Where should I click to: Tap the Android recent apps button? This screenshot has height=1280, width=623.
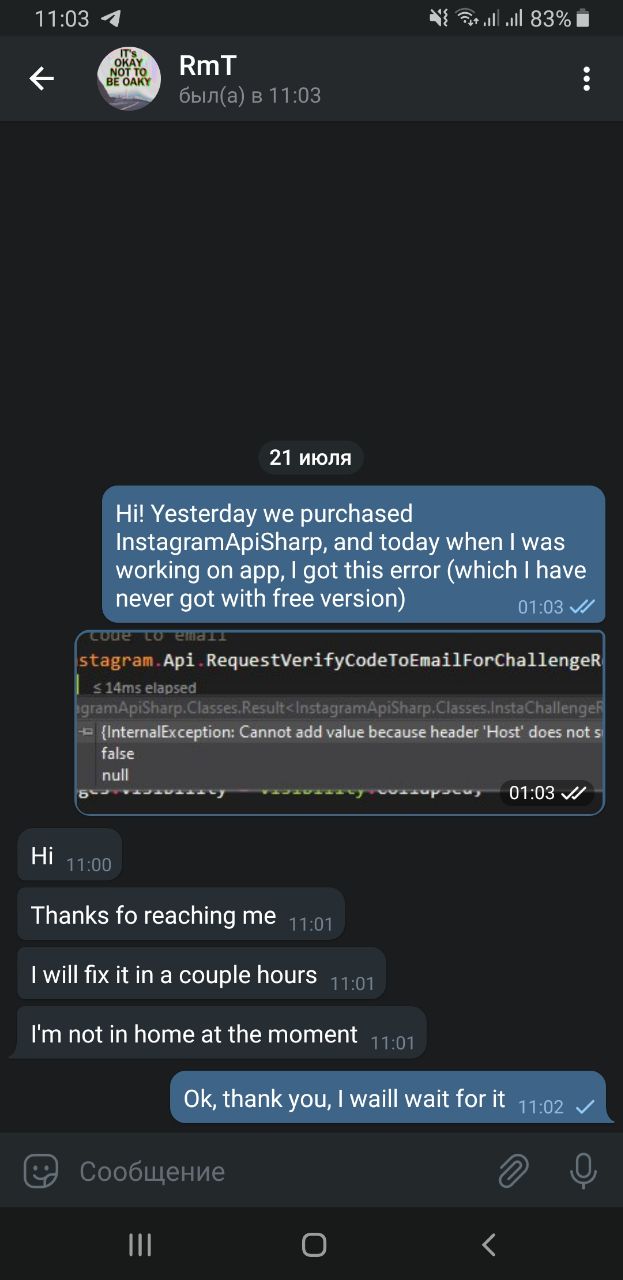141,1244
